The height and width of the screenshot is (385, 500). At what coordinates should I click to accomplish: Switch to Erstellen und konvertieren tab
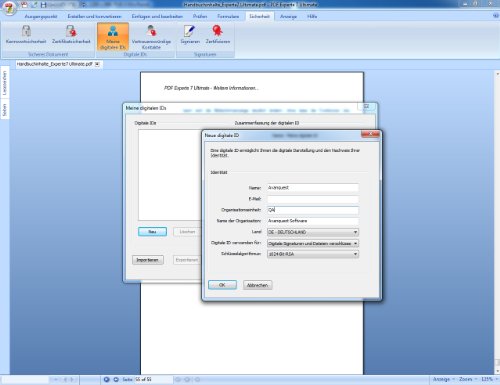tap(94, 16)
